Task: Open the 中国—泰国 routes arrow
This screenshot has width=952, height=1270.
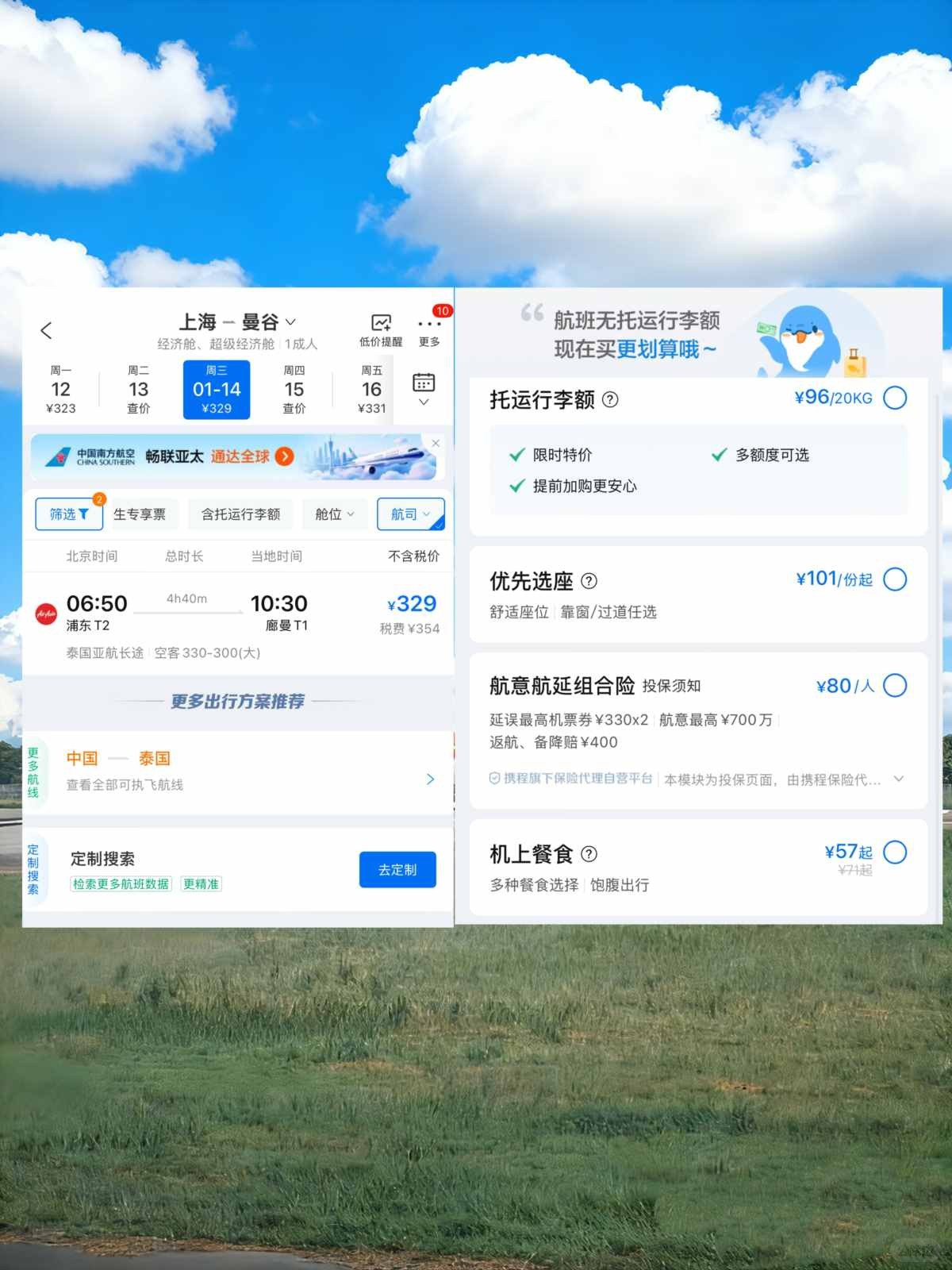Action: 430,779
